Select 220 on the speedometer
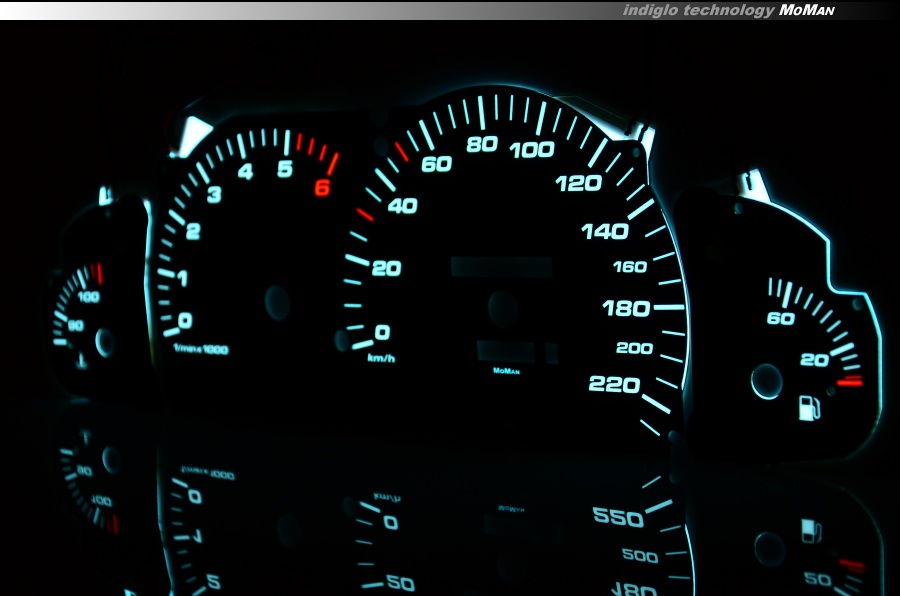This screenshot has height=596, width=900. [x=614, y=385]
